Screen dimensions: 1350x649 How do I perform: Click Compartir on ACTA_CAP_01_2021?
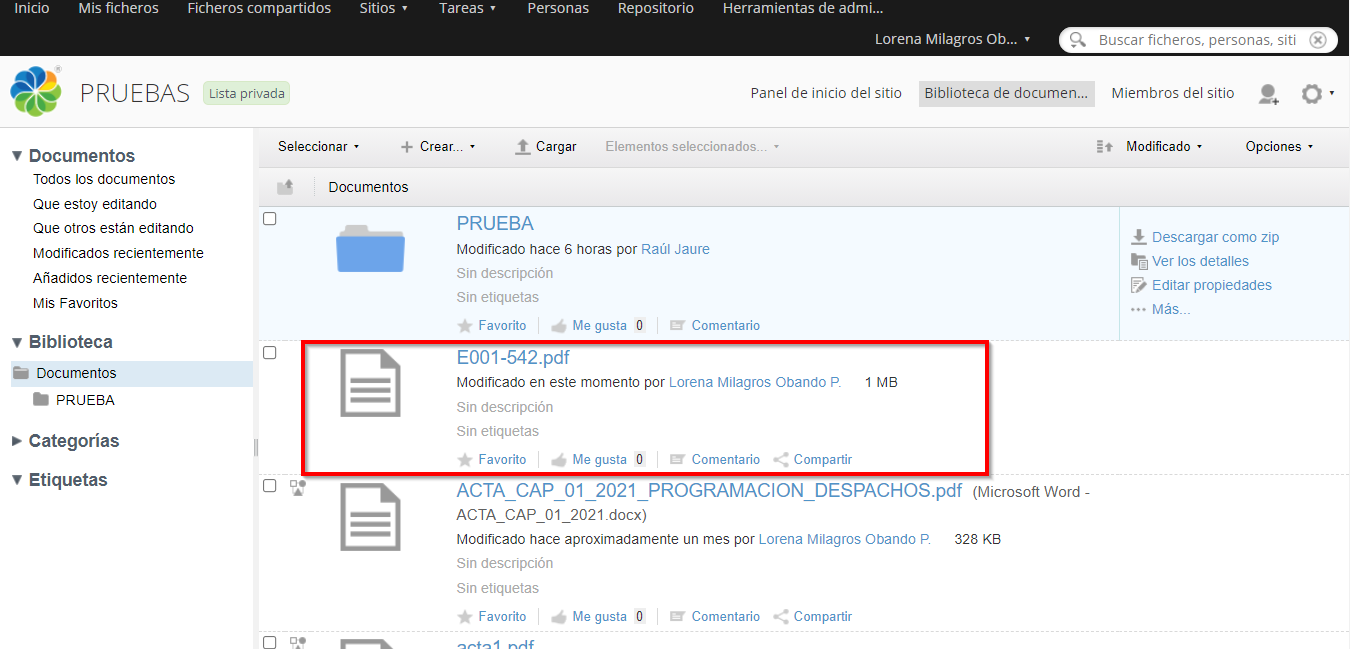[813, 616]
